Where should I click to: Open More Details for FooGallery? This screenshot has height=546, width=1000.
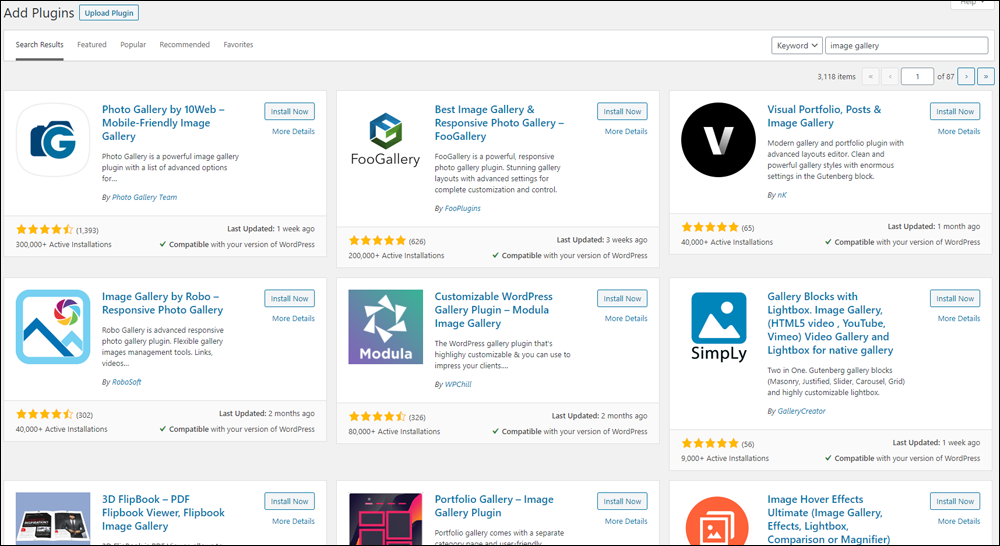(626, 131)
